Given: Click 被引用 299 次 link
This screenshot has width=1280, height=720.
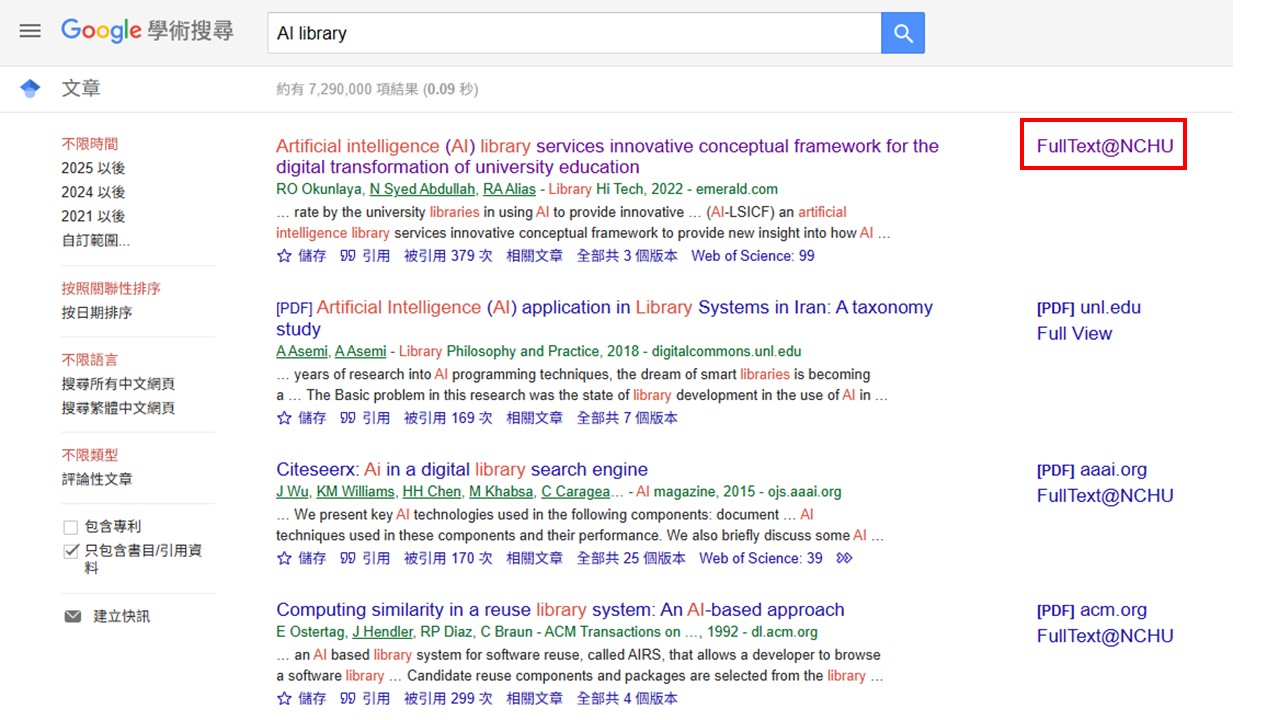Looking at the screenshot, I should [x=448, y=698].
